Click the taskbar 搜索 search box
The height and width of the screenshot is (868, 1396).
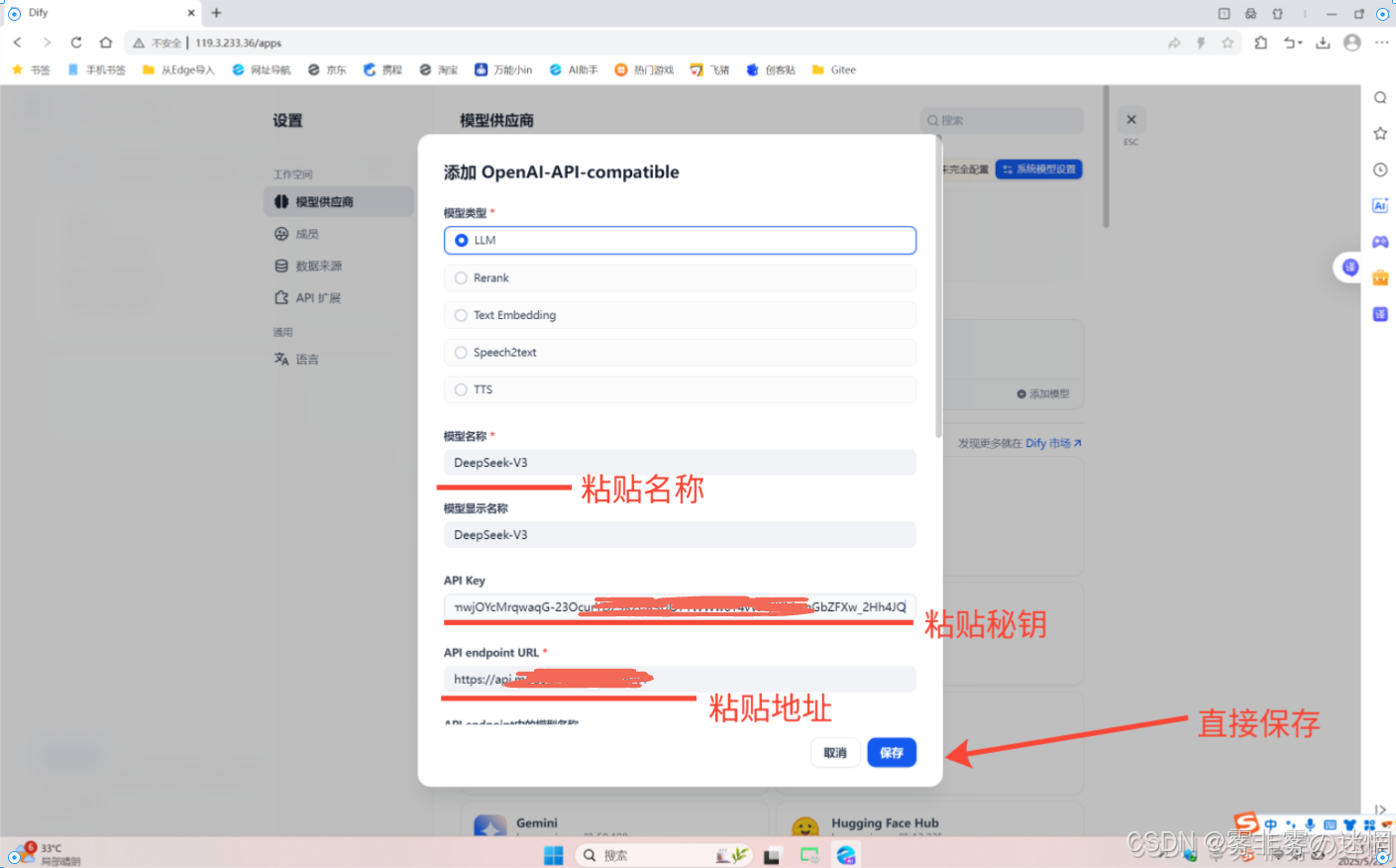click(x=663, y=855)
